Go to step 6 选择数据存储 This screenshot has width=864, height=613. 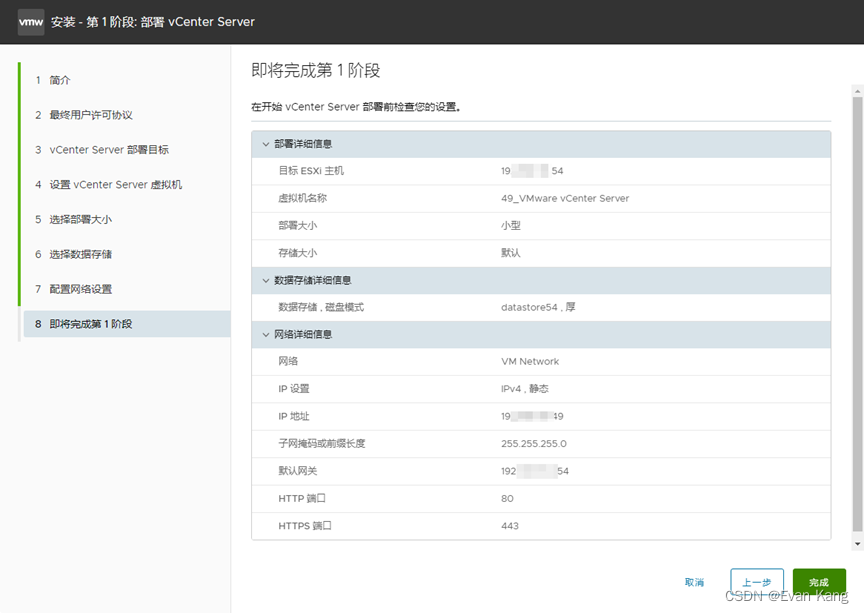click(x=80, y=254)
